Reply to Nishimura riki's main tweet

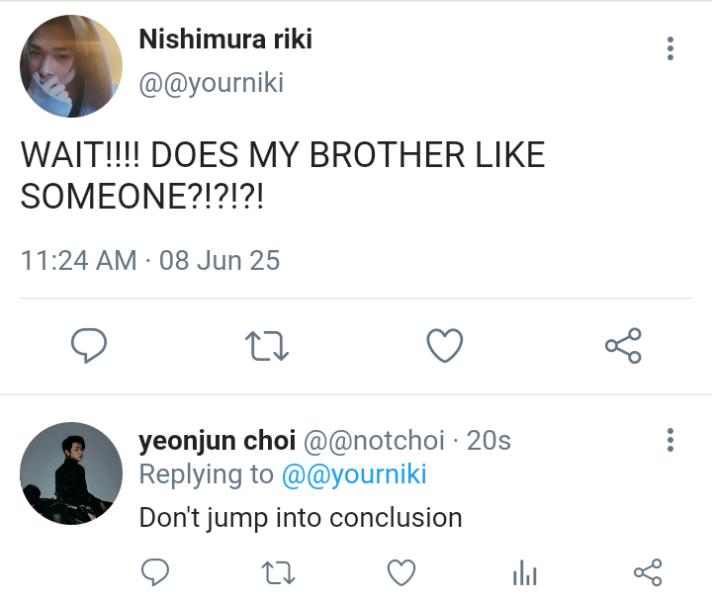(89, 346)
